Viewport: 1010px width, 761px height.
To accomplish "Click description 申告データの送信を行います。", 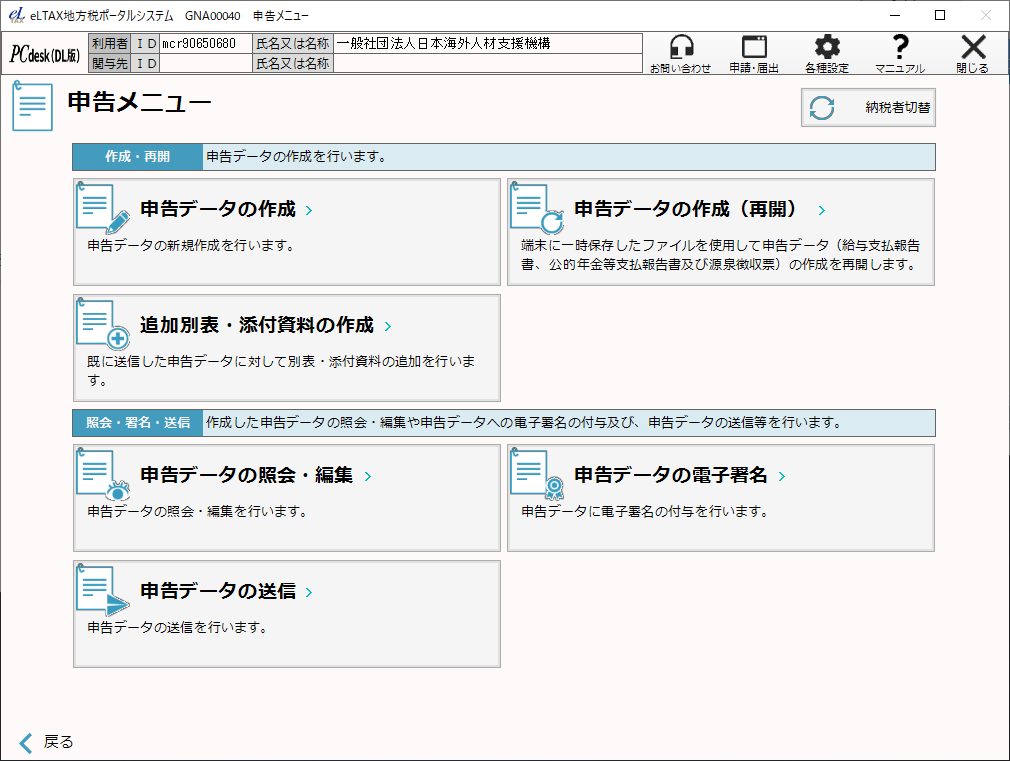I will pos(178,628).
